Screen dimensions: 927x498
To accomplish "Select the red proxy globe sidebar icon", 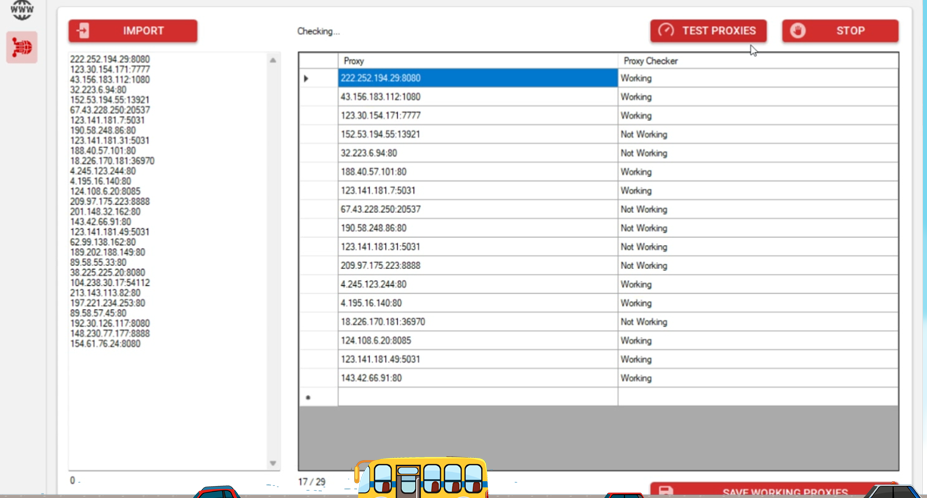I will [22, 47].
